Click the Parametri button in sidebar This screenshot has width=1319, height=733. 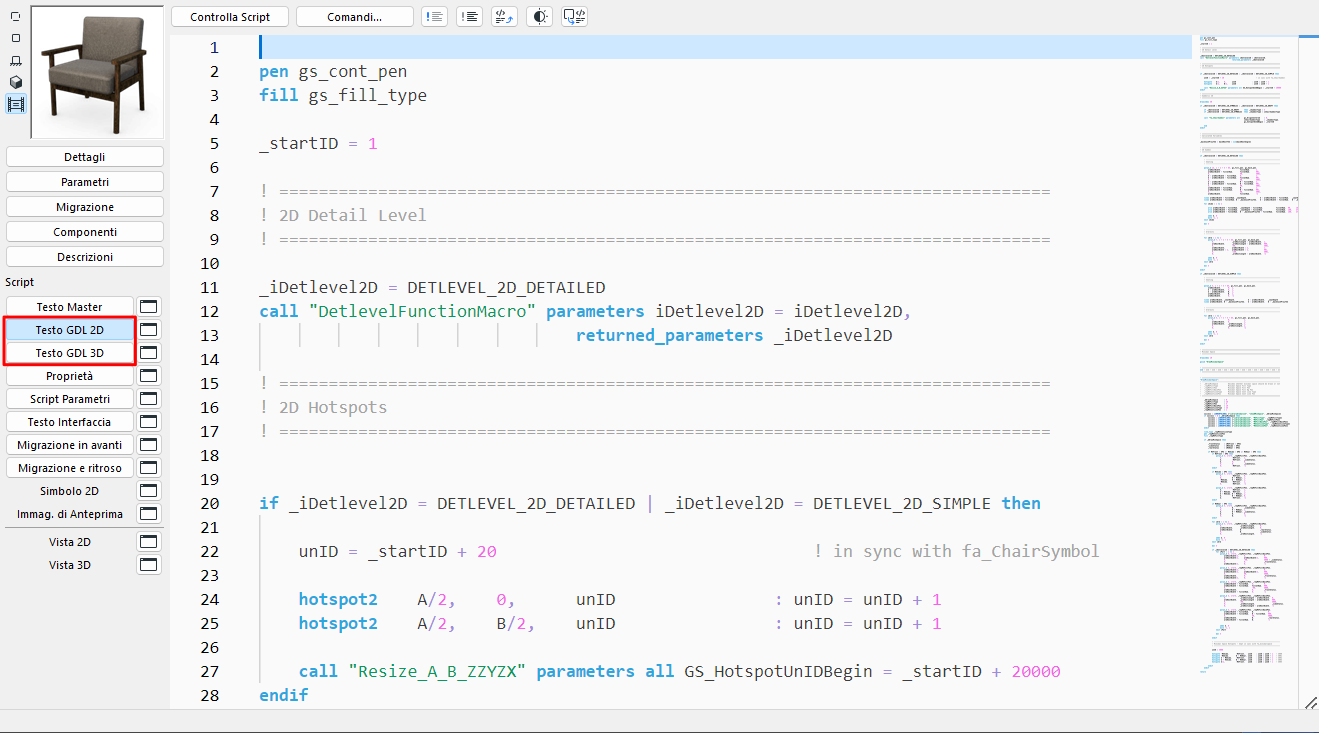click(84, 181)
